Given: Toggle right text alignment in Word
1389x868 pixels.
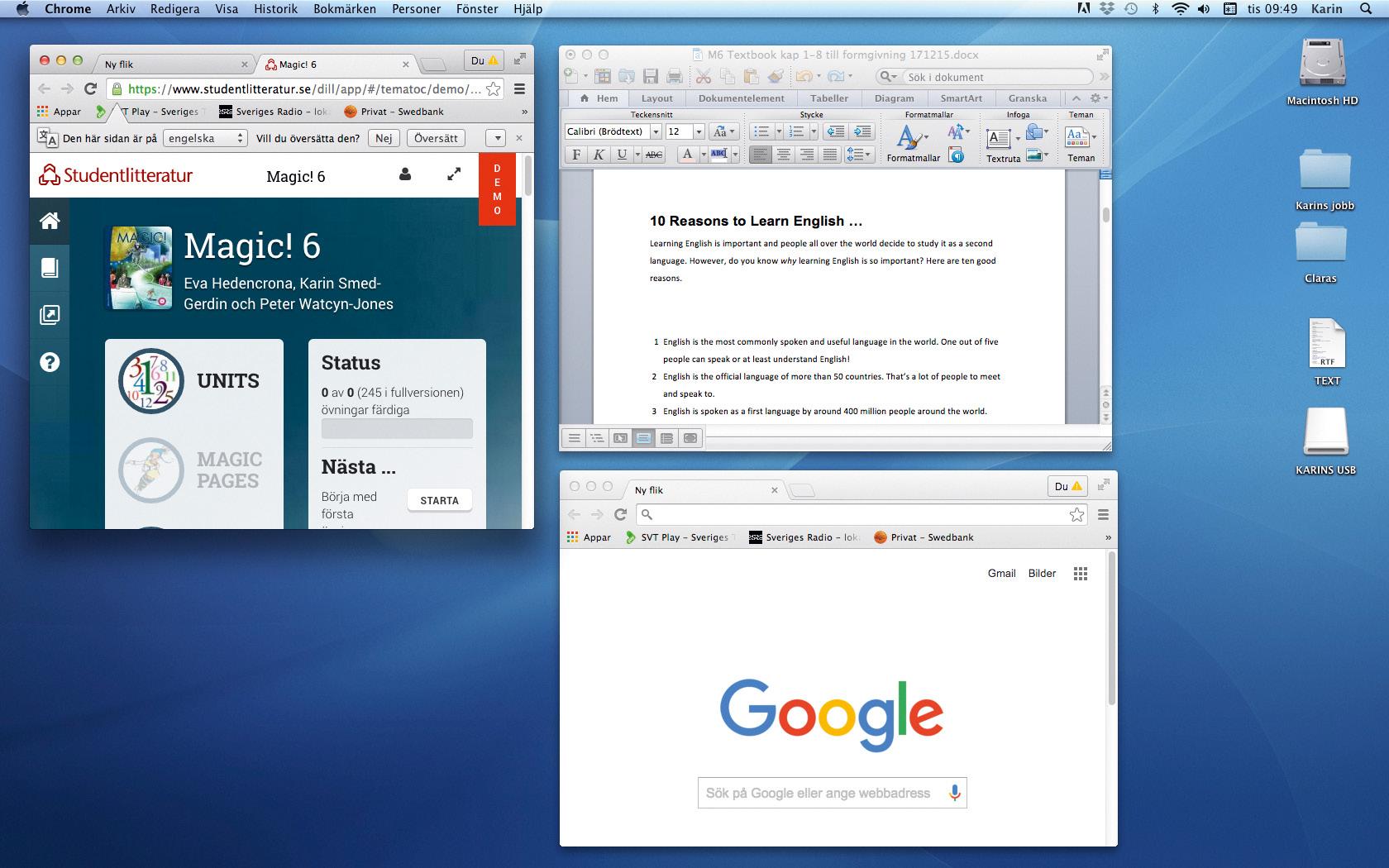Looking at the screenshot, I should (x=807, y=155).
